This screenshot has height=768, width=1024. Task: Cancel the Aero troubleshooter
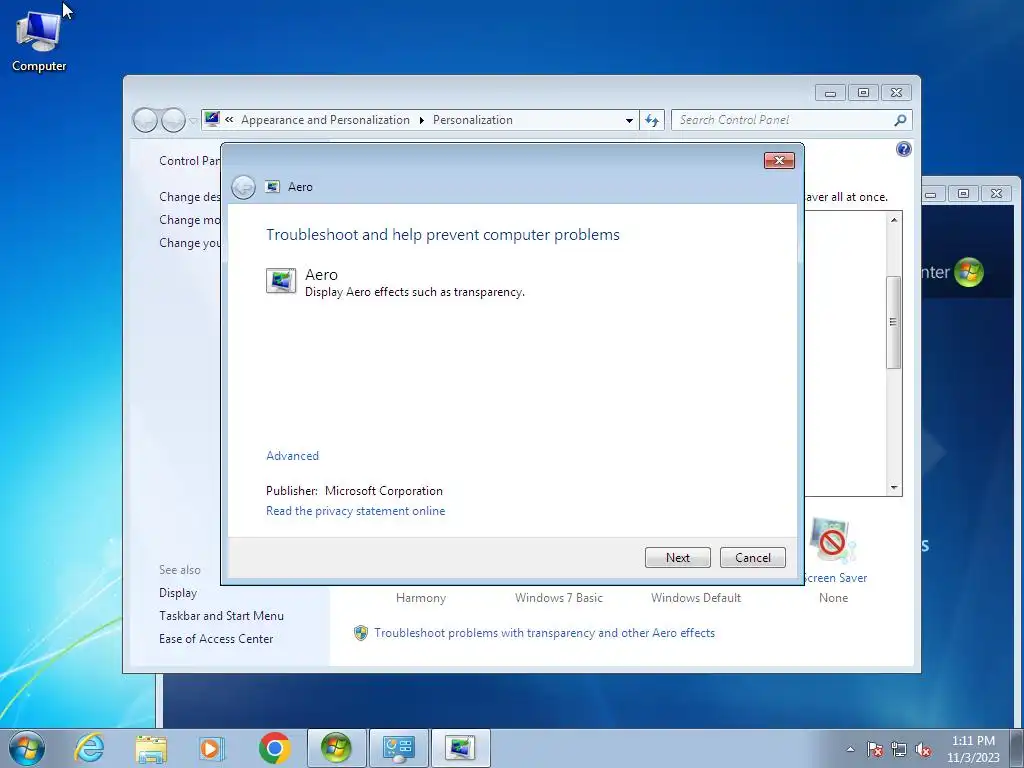(752, 558)
